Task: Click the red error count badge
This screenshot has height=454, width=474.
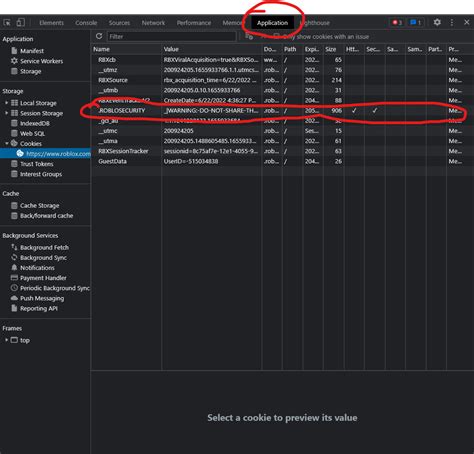Action: coord(397,23)
